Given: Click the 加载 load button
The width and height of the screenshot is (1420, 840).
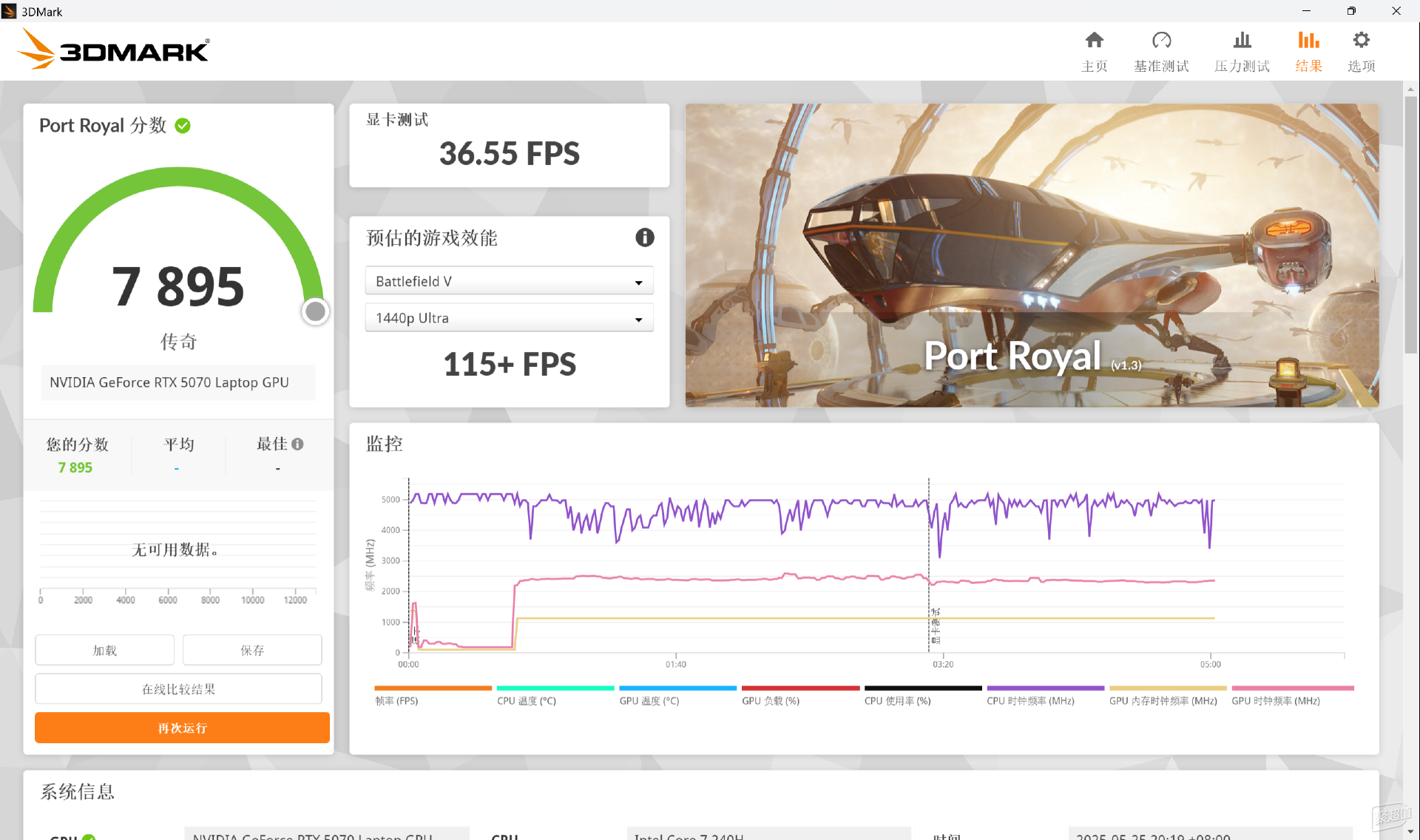Looking at the screenshot, I should pos(104,650).
